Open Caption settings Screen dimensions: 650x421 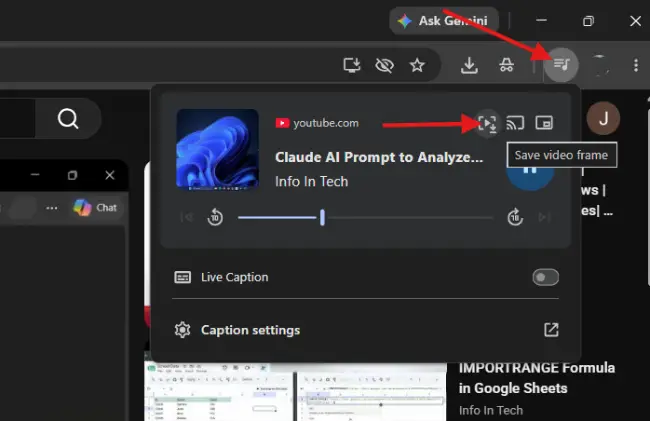coord(366,330)
